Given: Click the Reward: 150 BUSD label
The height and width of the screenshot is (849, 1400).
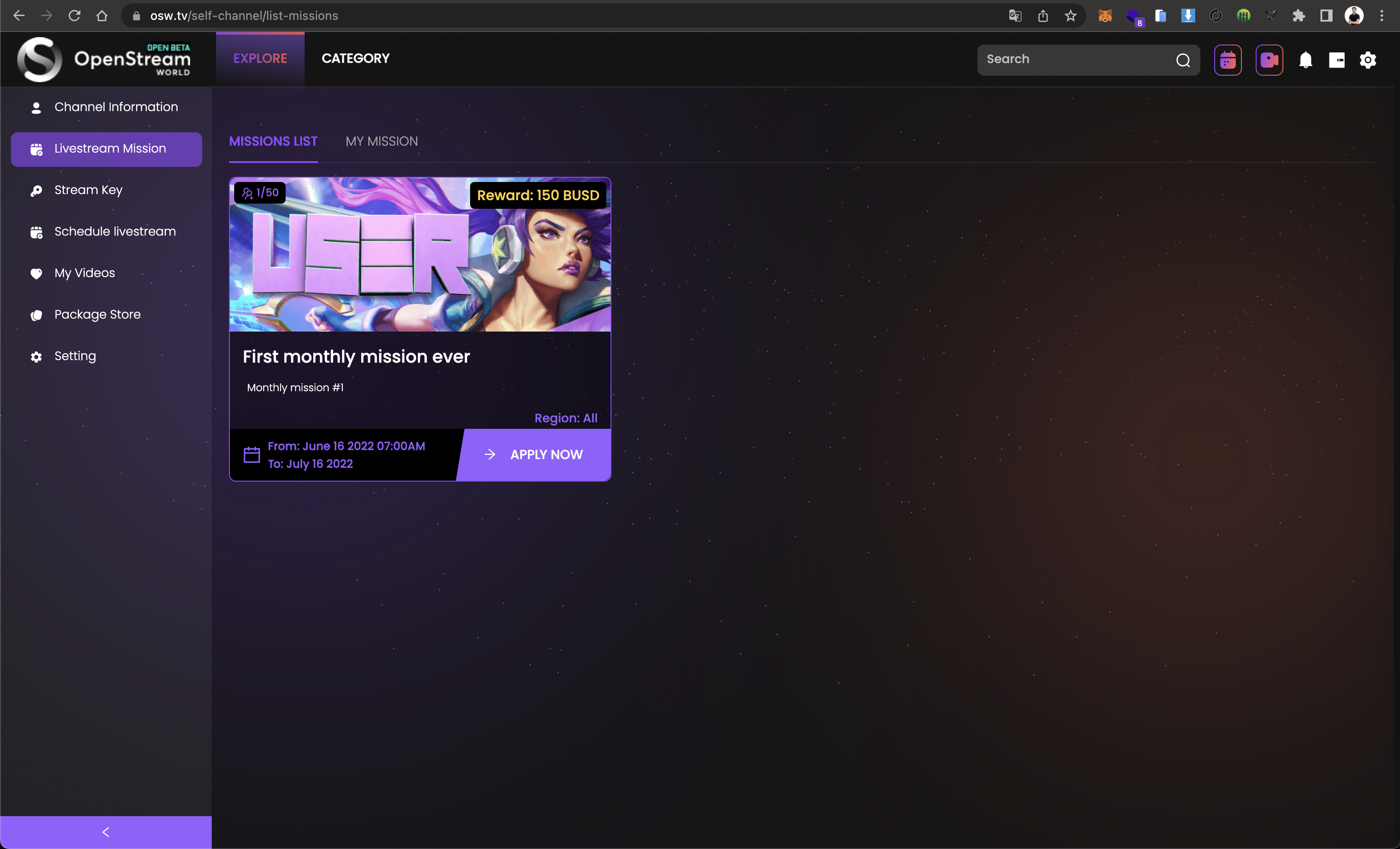Looking at the screenshot, I should click(x=538, y=195).
